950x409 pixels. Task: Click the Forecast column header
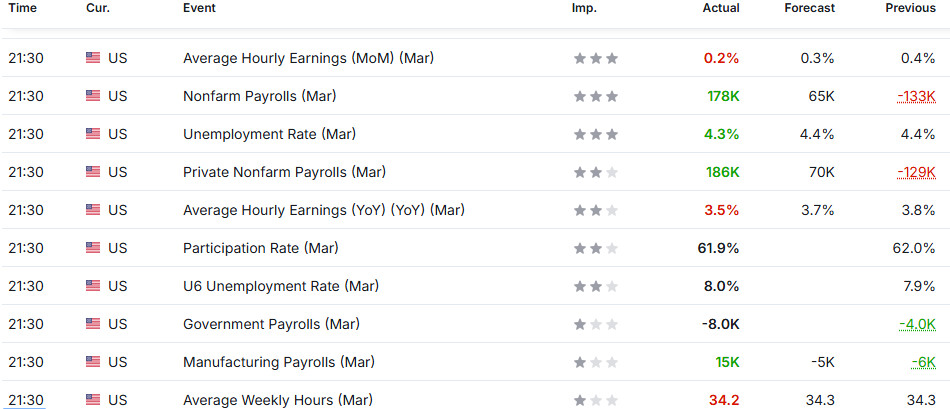810,8
